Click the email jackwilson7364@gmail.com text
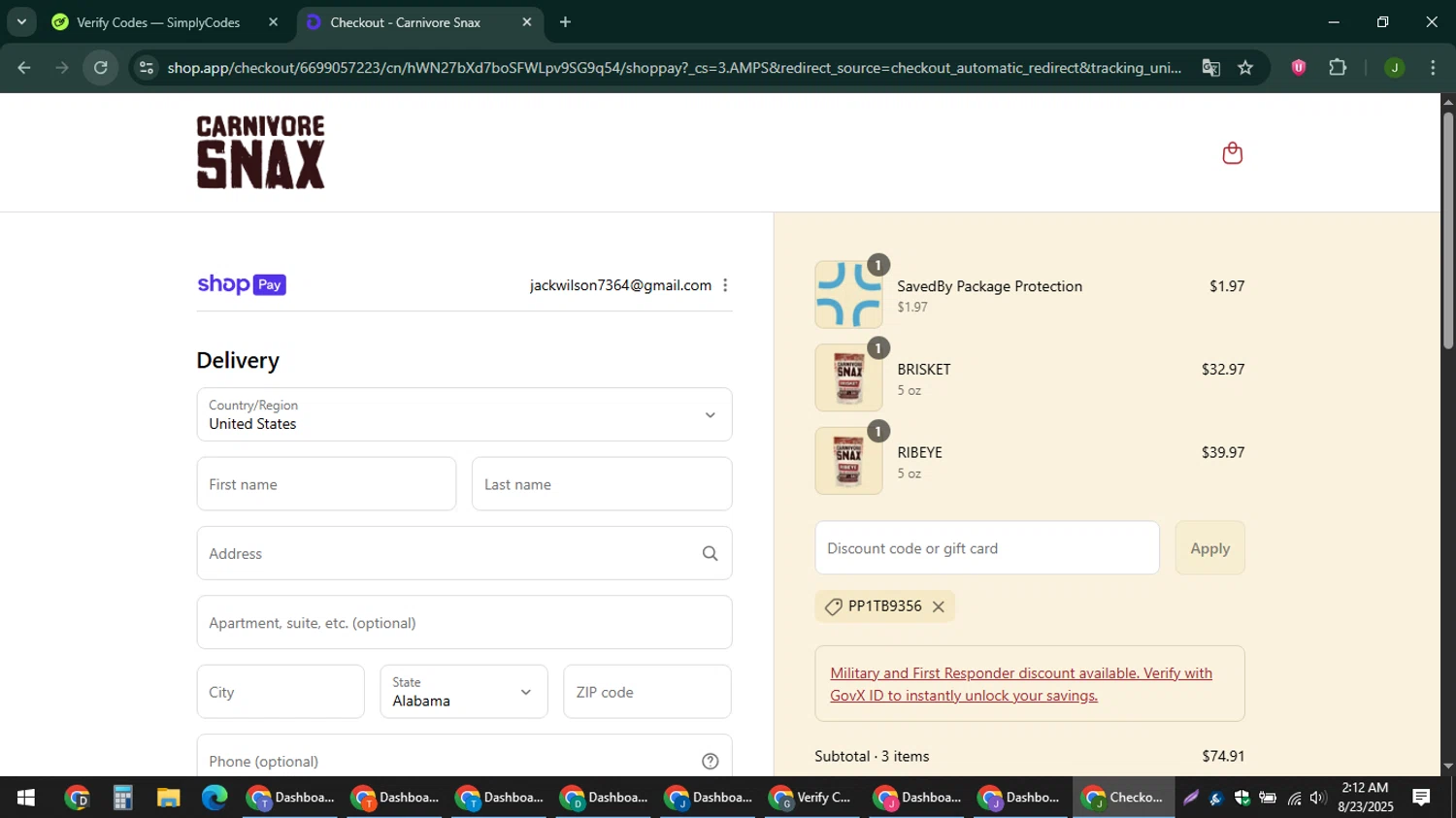This screenshot has height=818, width=1456. [620, 285]
